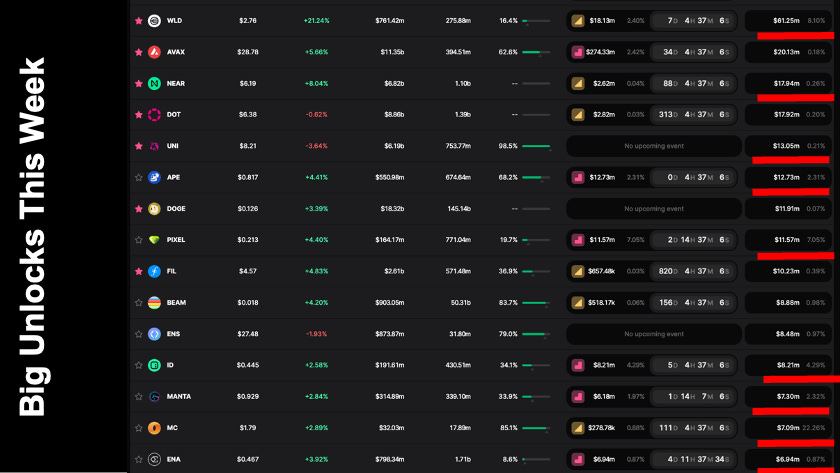
Task: Click MANTA's pink unlock type icon
Action: tap(578, 396)
